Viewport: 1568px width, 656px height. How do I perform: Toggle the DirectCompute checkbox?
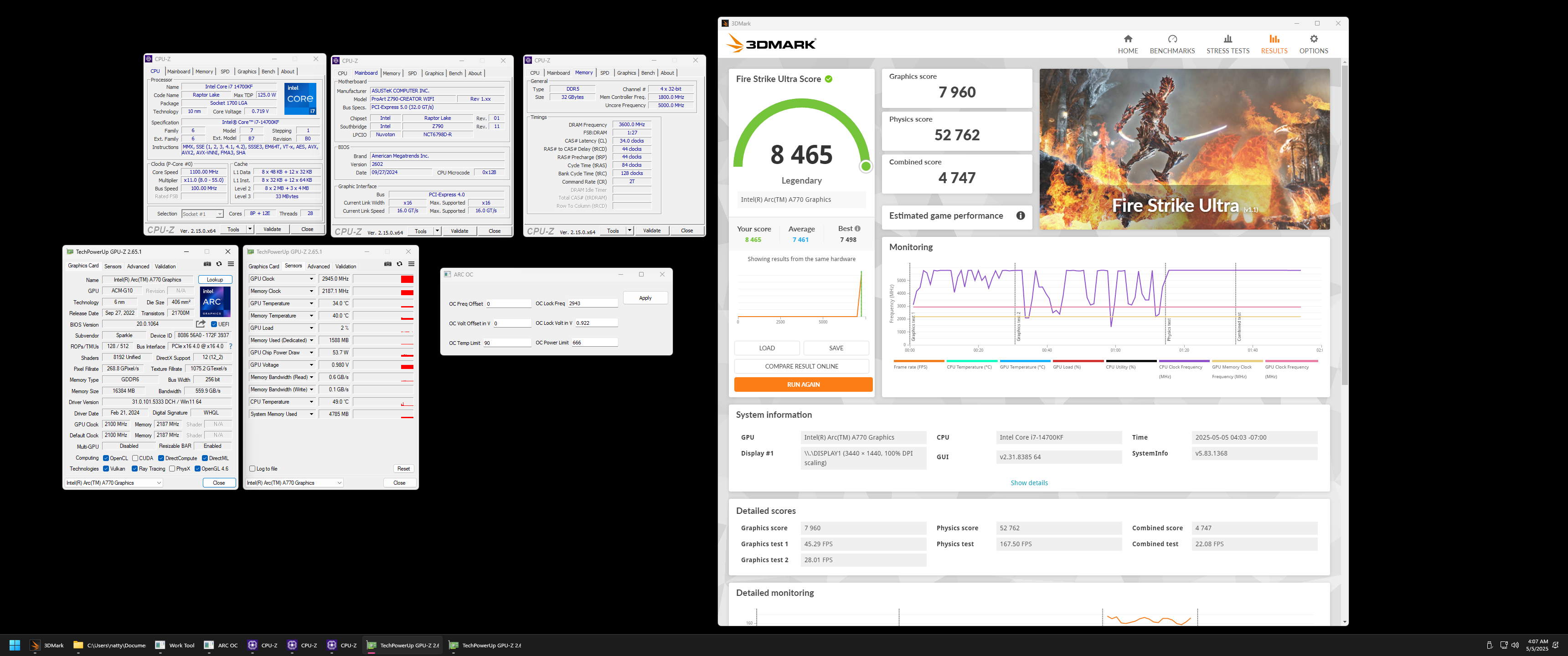161,458
